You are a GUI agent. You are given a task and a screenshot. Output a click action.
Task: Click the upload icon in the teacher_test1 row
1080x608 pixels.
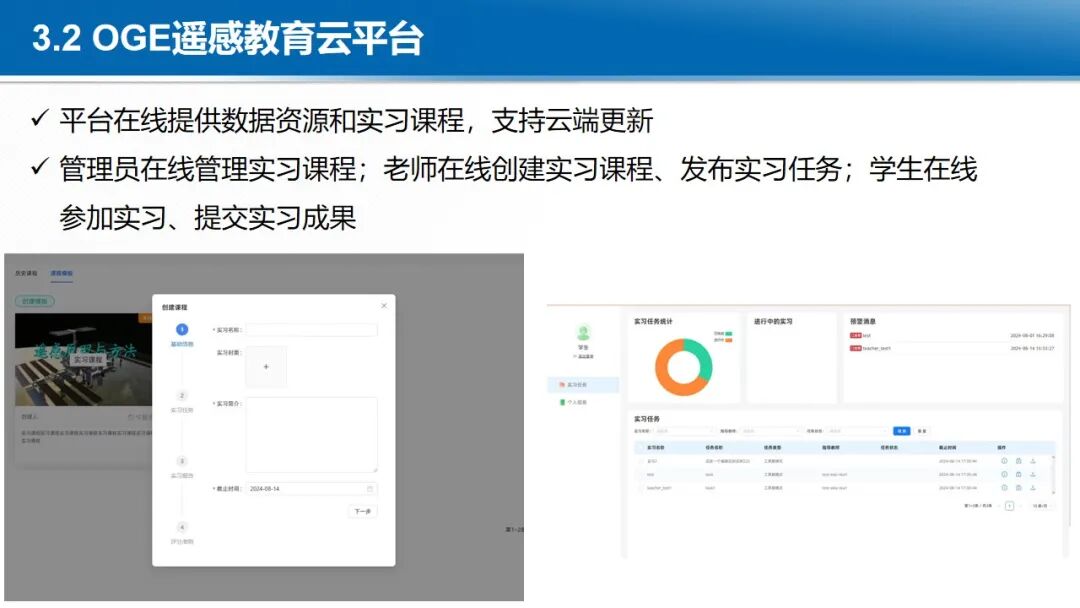point(1033,488)
